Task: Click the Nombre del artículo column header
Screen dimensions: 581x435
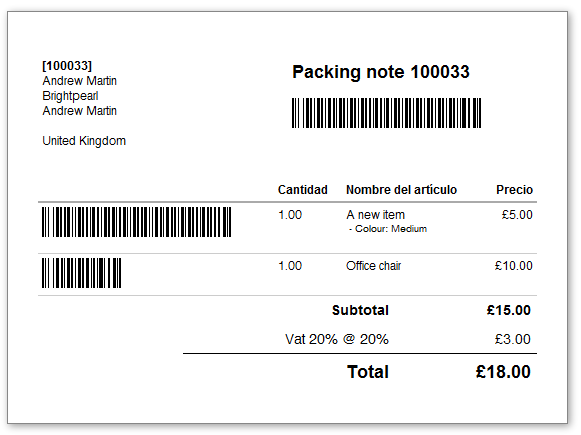Action: (401, 190)
